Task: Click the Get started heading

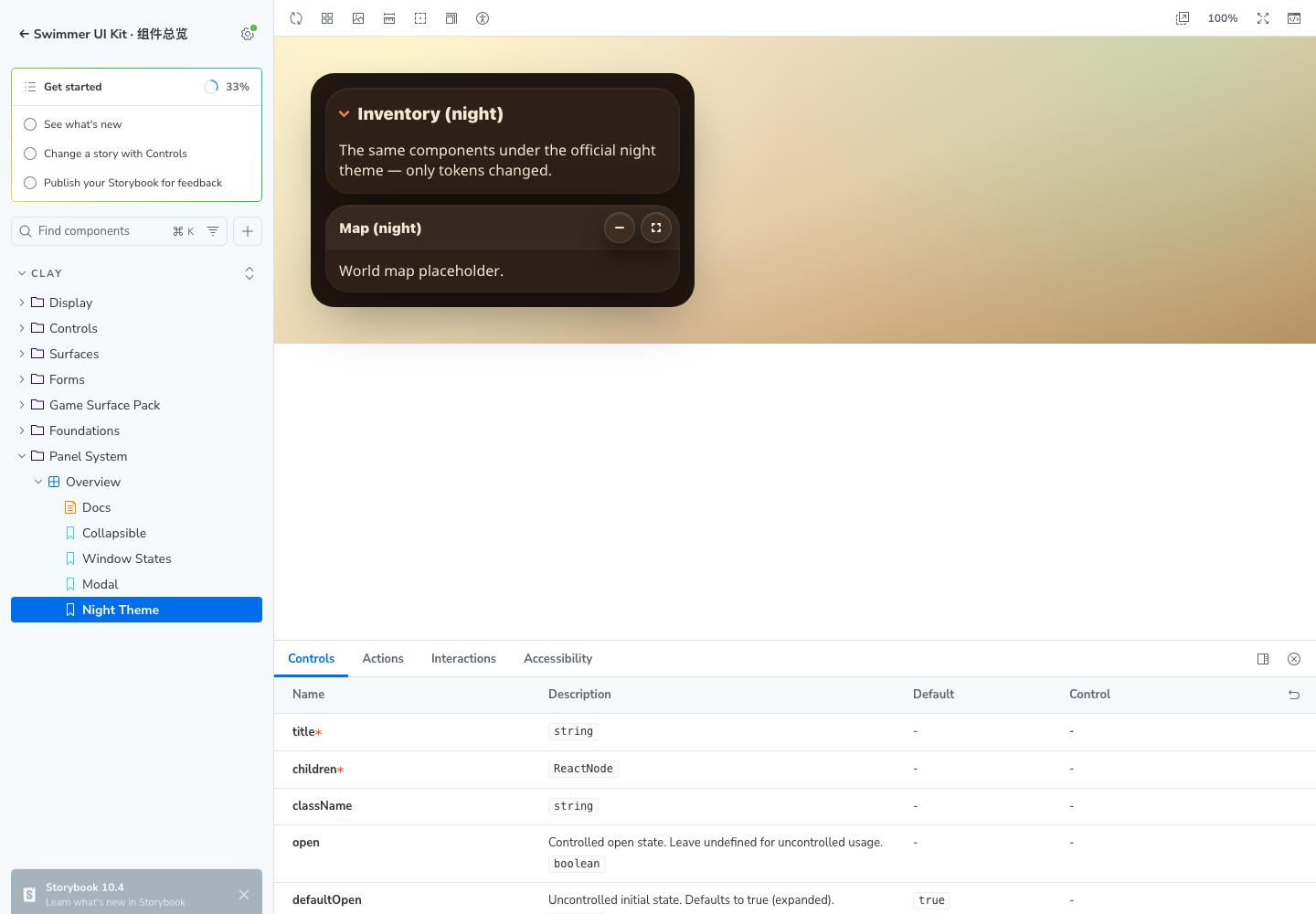Action: click(73, 87)
